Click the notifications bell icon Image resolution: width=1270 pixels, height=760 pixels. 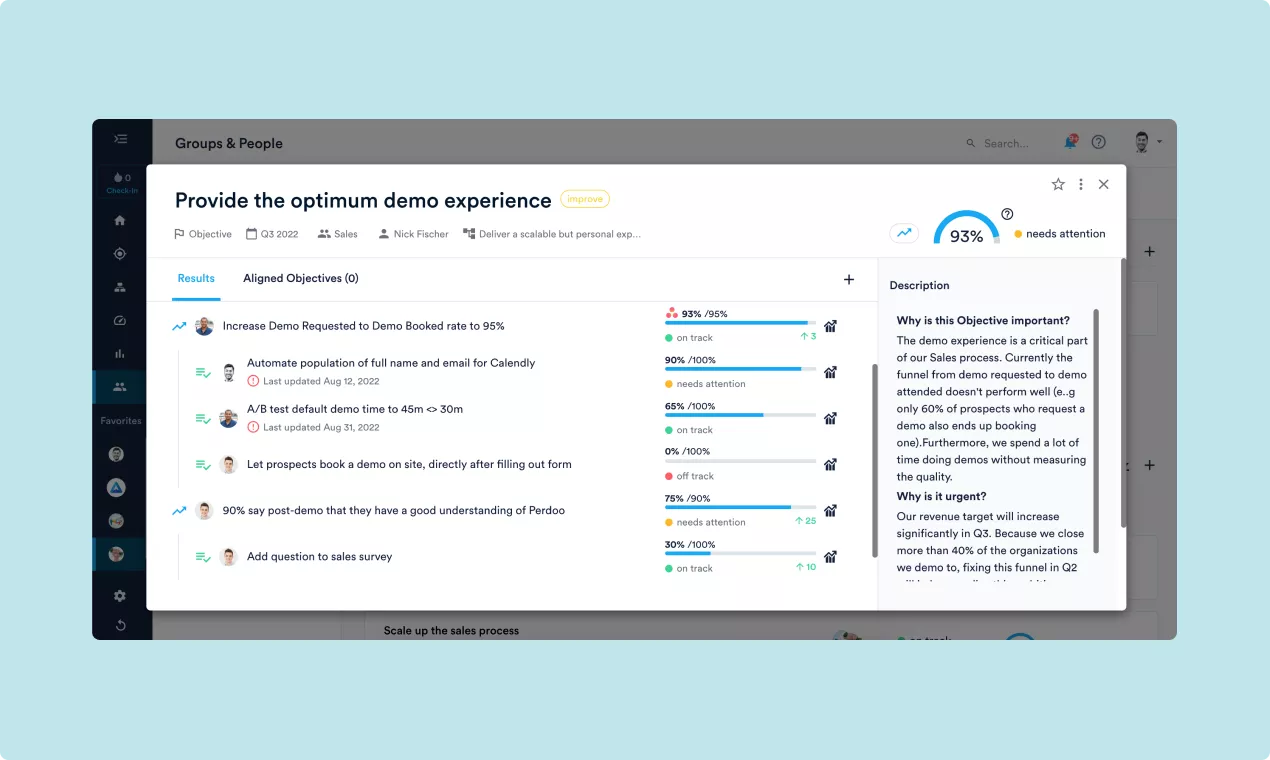pyautogui.click(x=1071, y=143)
